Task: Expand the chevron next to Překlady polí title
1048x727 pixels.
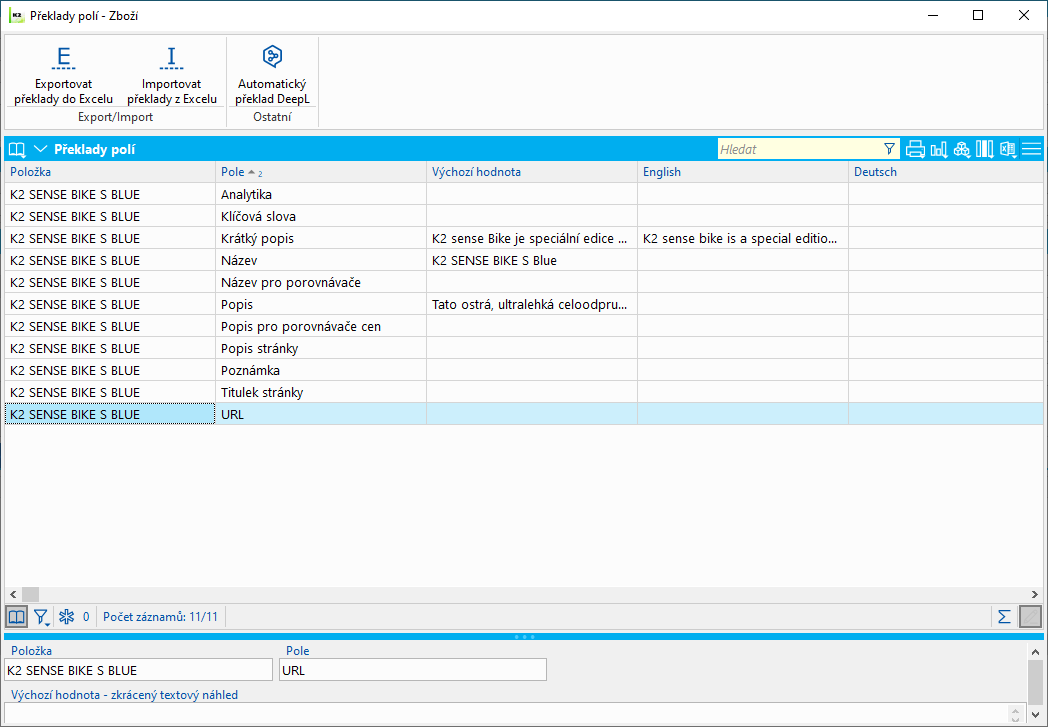Action: [x=40, y=149]
